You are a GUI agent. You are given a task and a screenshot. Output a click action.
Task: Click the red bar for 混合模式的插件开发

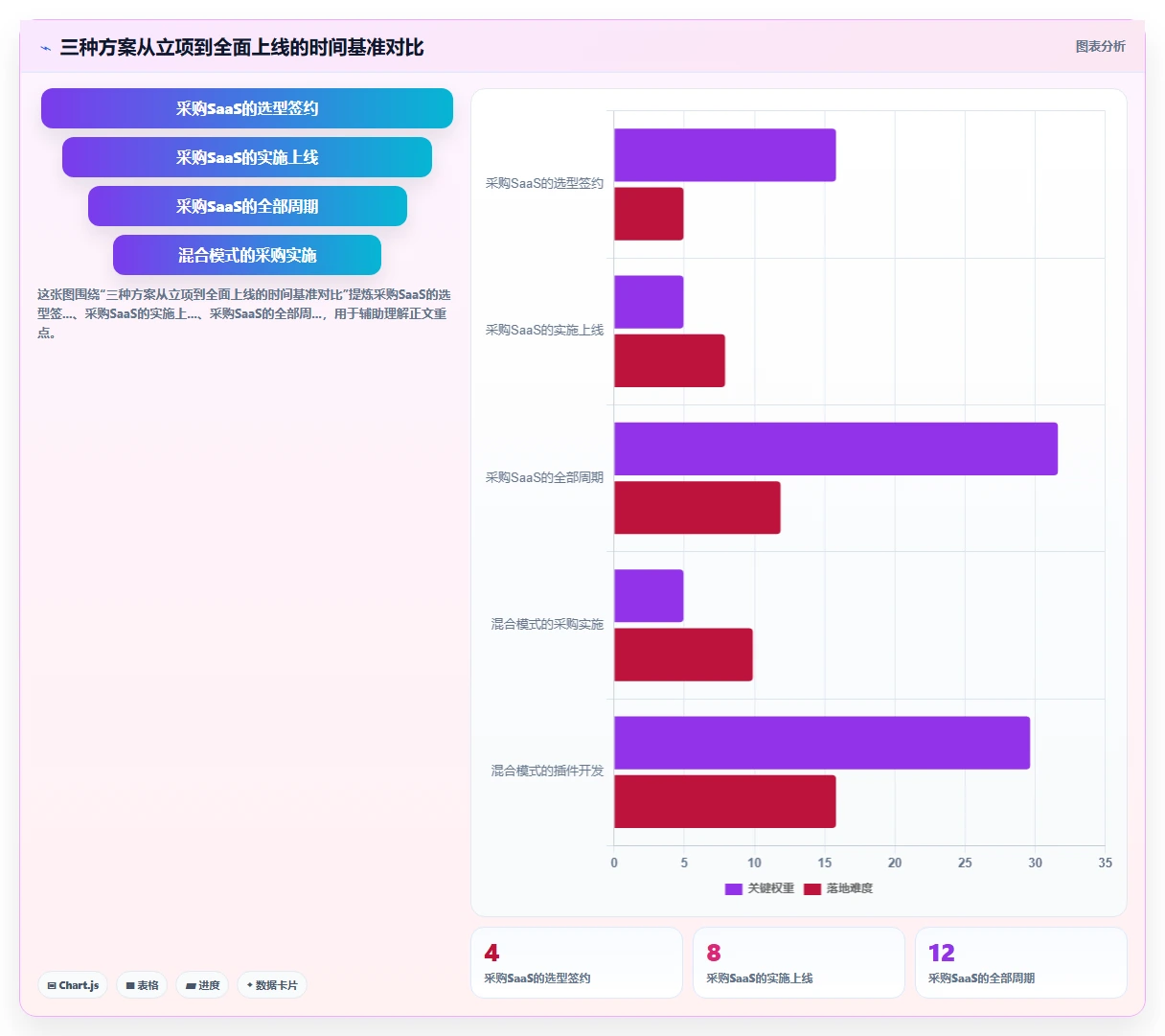tap(724, 801)
